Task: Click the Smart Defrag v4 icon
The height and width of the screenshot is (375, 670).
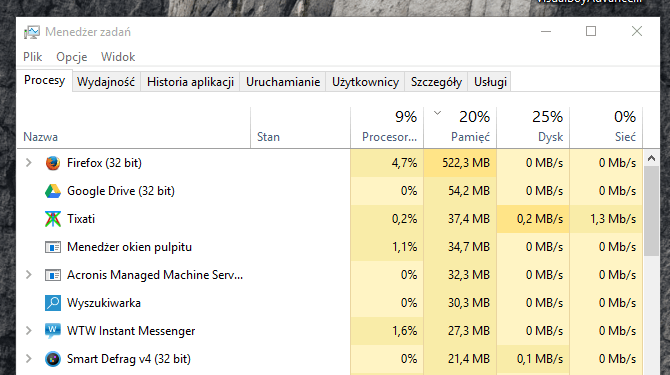Action: (53, 359)
